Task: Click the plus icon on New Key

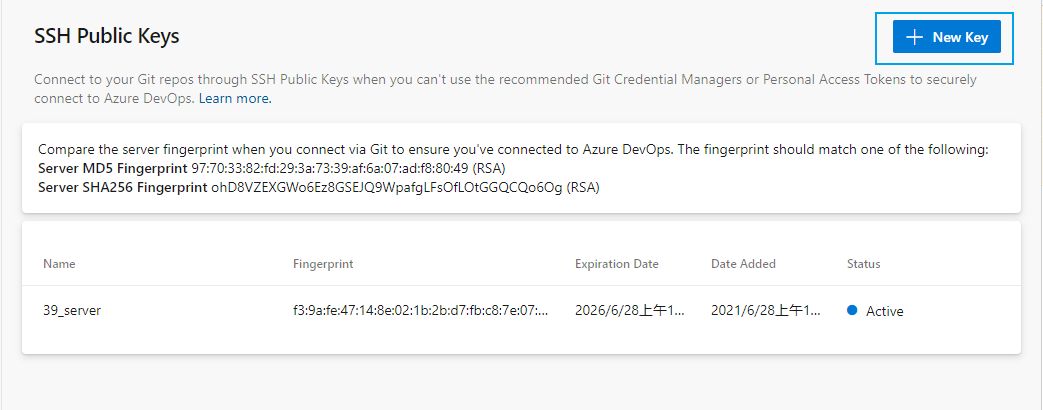Action: [x=913, y=38]
